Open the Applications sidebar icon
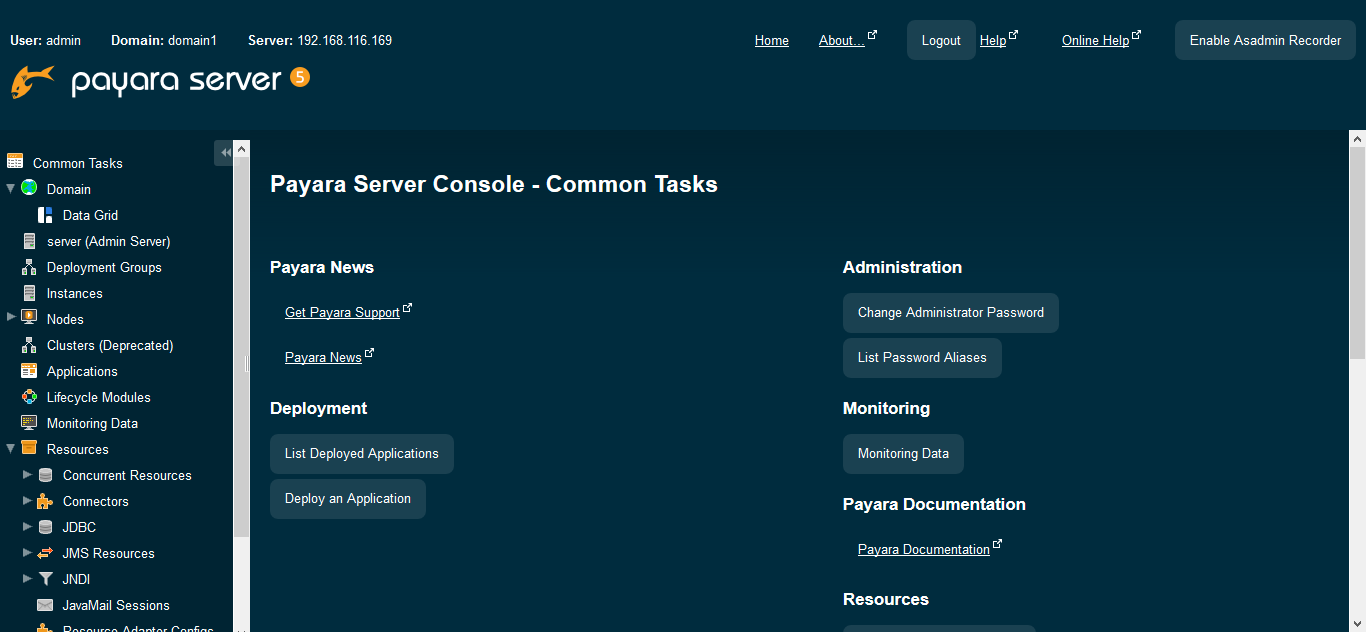The width and height of the screenshot is (1366, 632). 28,371
